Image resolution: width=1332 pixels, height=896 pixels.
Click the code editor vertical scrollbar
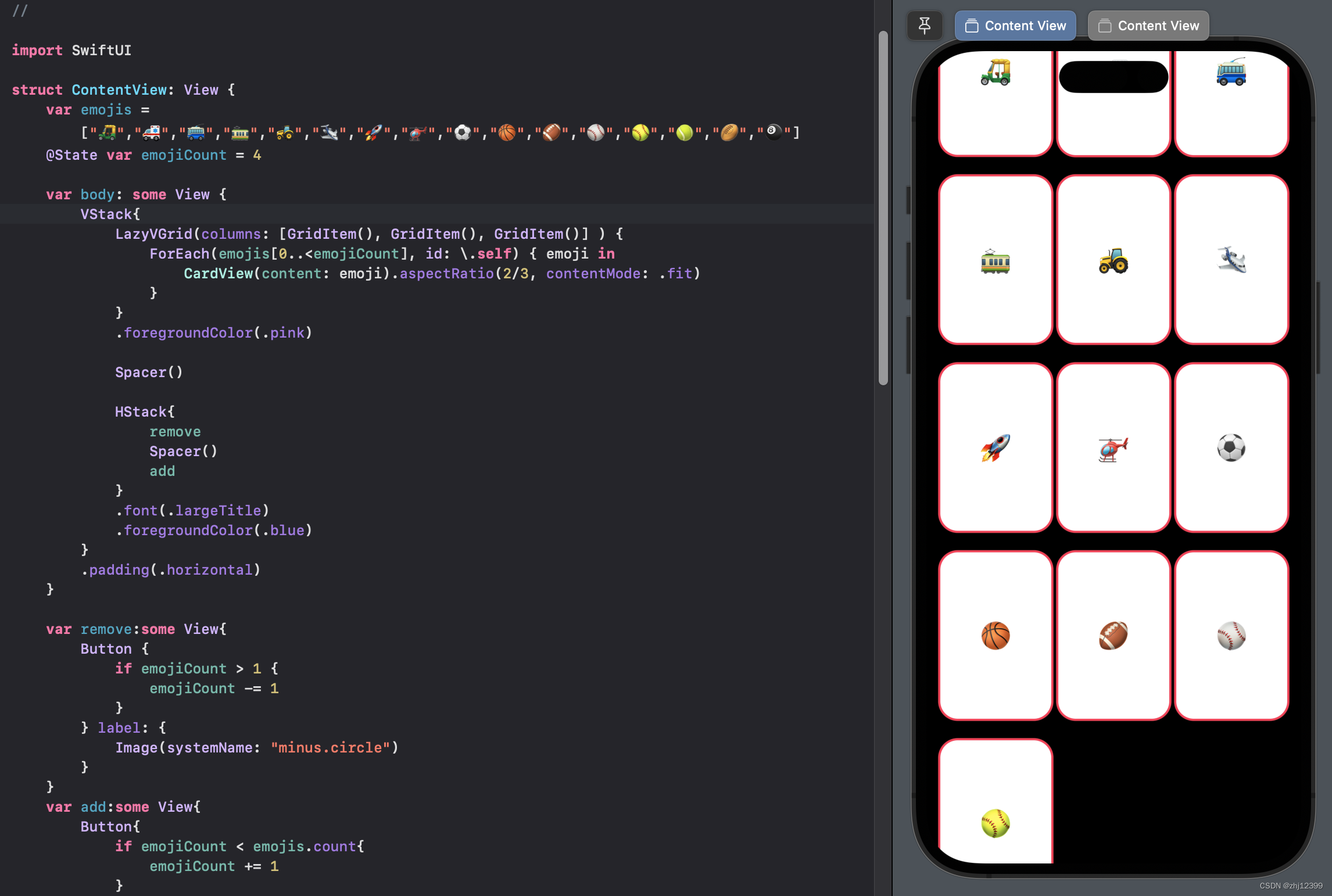point(883,208)
